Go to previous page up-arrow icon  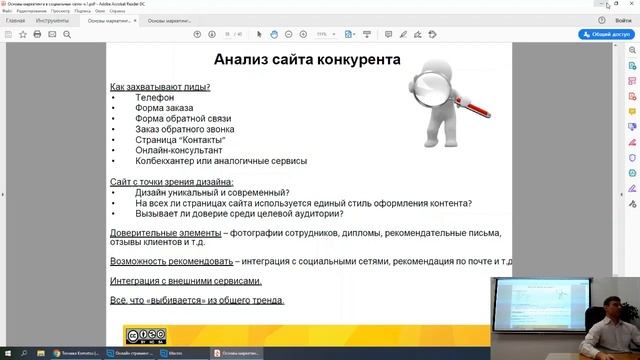click(197, 34)
